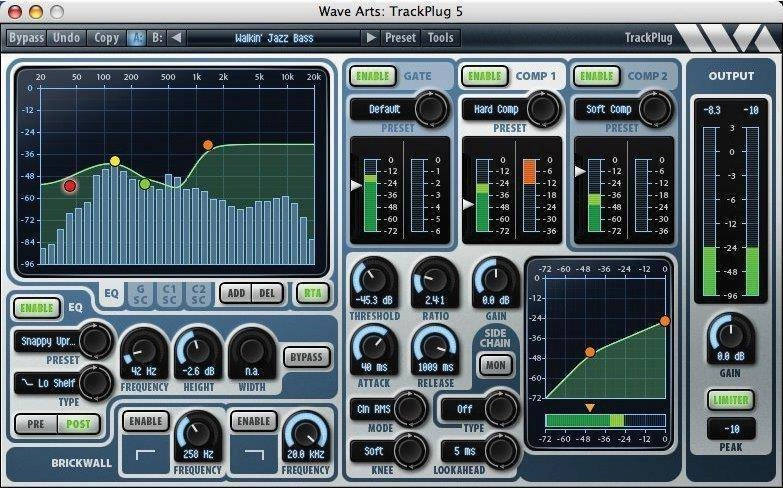Click the Release knob
The height and width of the screenshot is (488, 783).
(435, 347)
